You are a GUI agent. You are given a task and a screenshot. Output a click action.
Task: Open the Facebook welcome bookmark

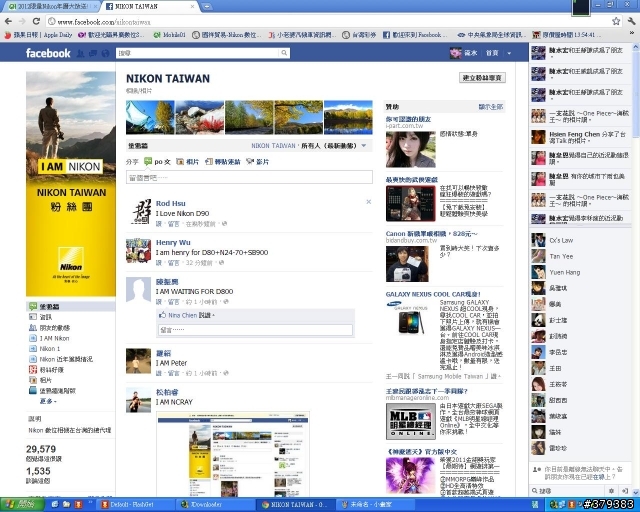[415, 35]
